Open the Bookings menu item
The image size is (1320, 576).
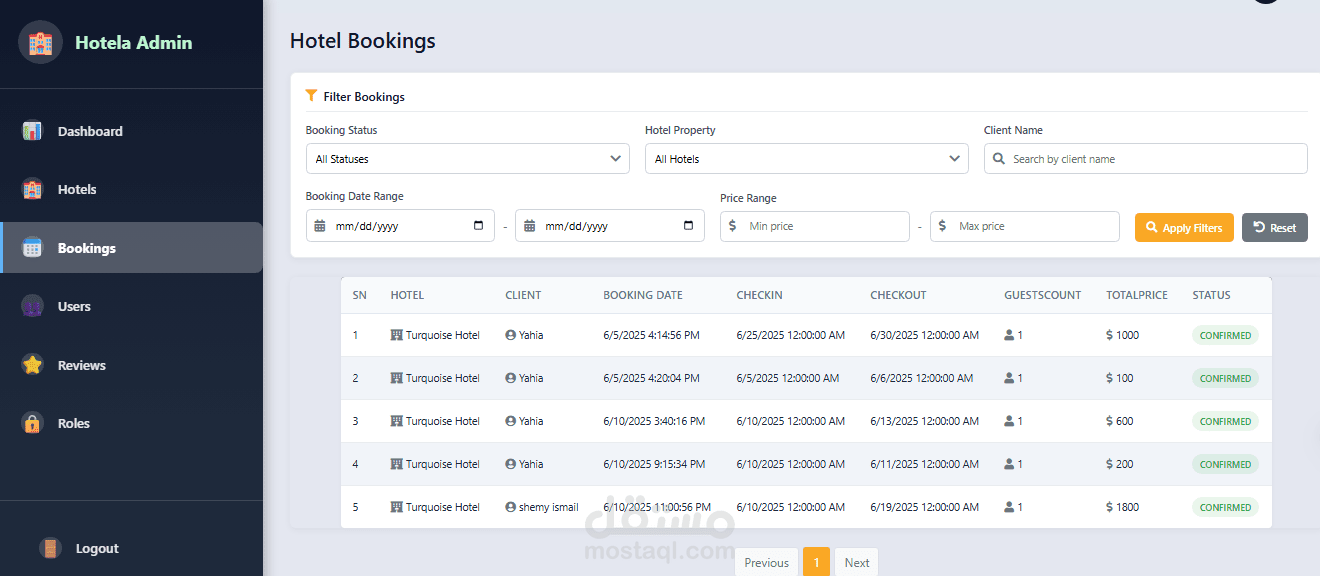coord(87,248)
